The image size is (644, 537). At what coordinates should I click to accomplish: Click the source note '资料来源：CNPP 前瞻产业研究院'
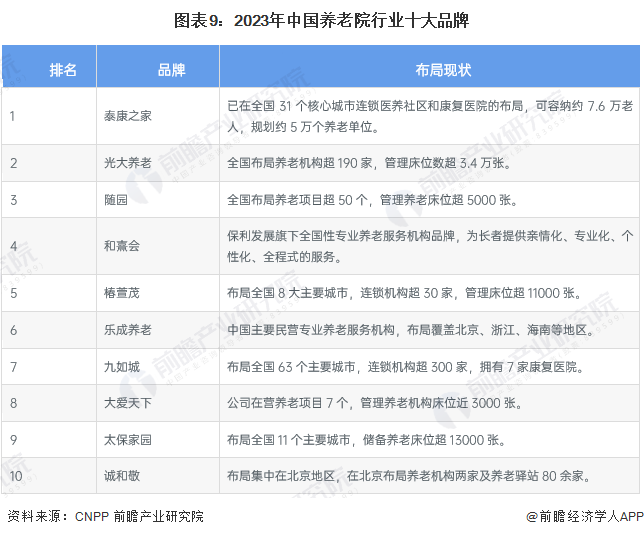(106, 516)
